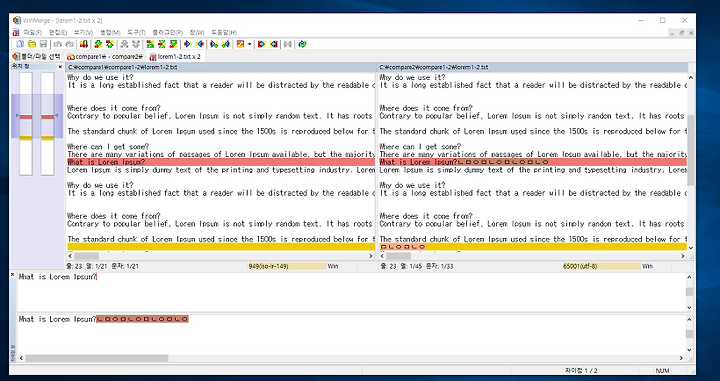The width and height of the screenshot is (720, 381).
Task: Go to current difference icon
Action: (x=162, y=44)
